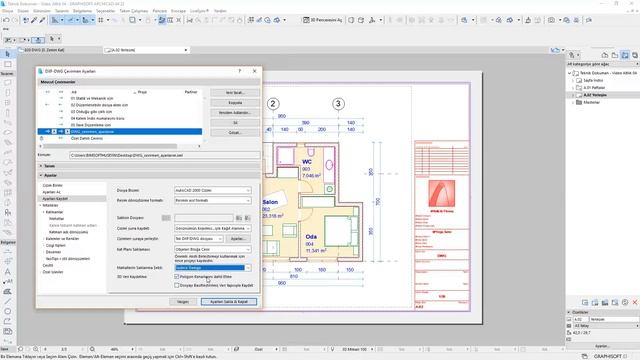Click the Redo icon in the toolbar
This screenshot has width=640, height=360.
15,20
